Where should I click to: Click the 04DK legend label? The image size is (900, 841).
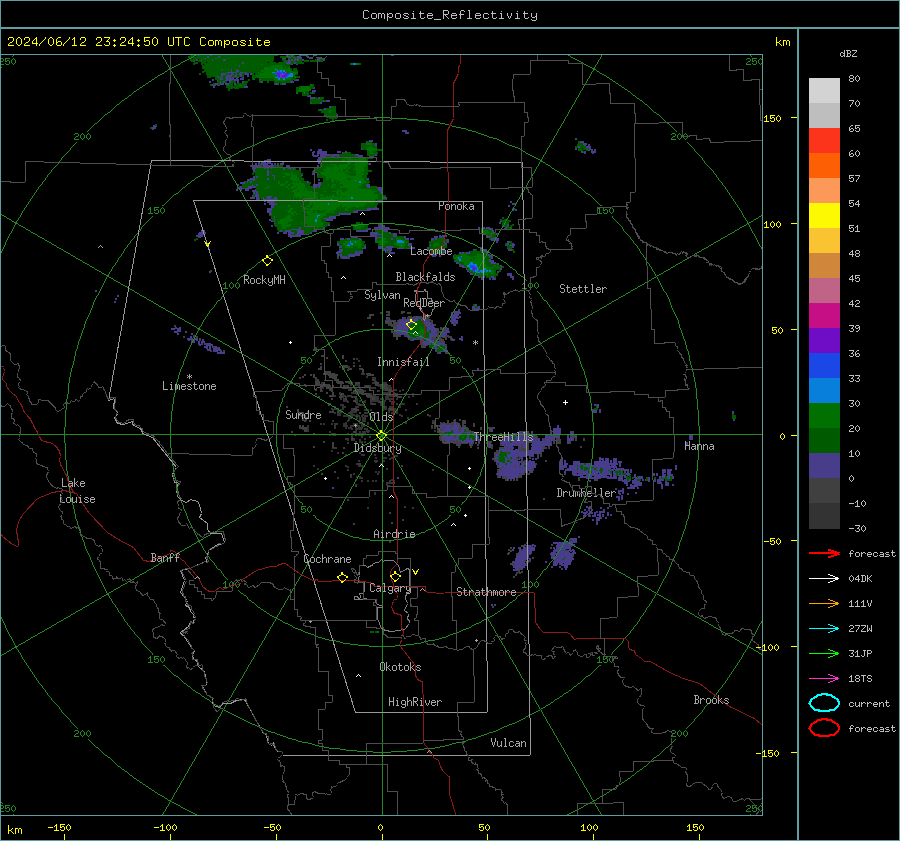pos(860,579)
